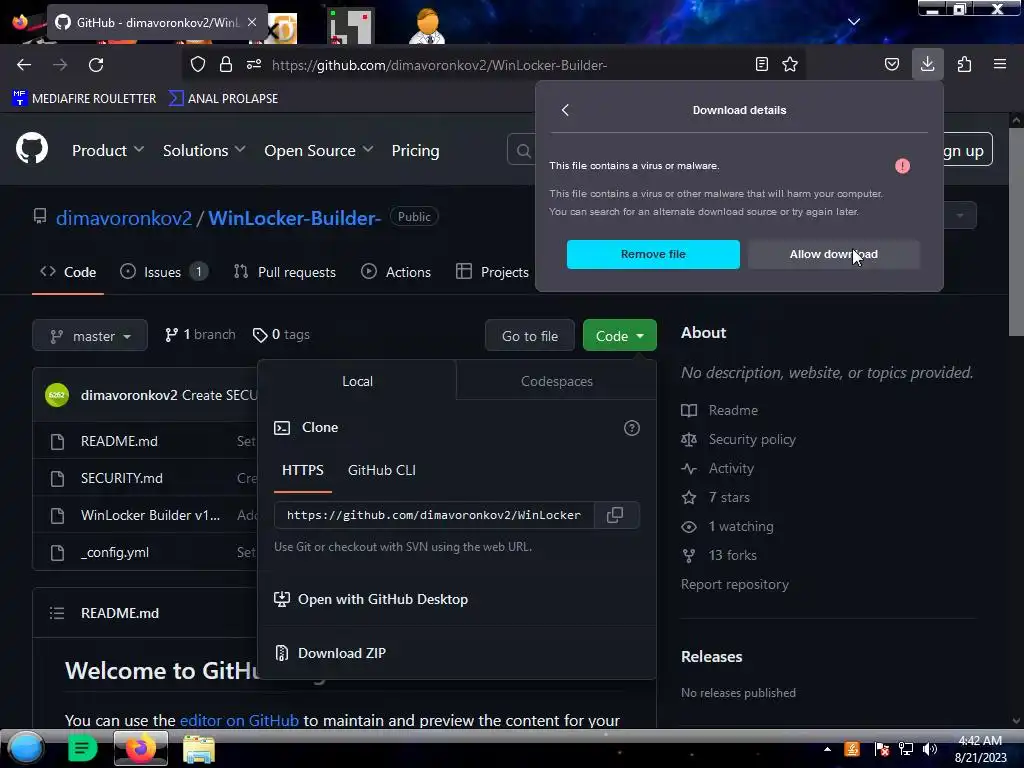Screen dimensions: 1024x768
Task: Click the GitHub octocat logo
Action: click(32, 148)
